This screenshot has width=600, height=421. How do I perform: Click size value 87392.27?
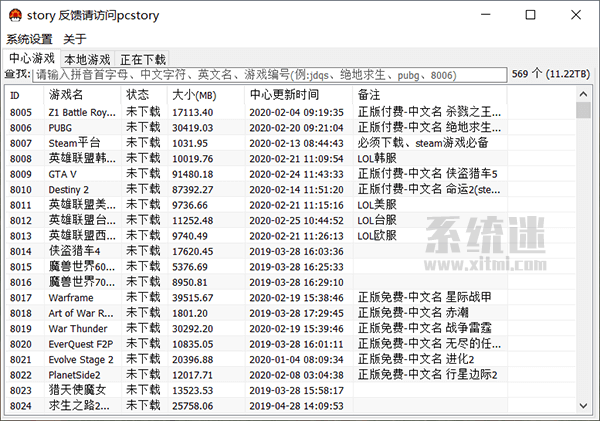(x=192, y=189)
